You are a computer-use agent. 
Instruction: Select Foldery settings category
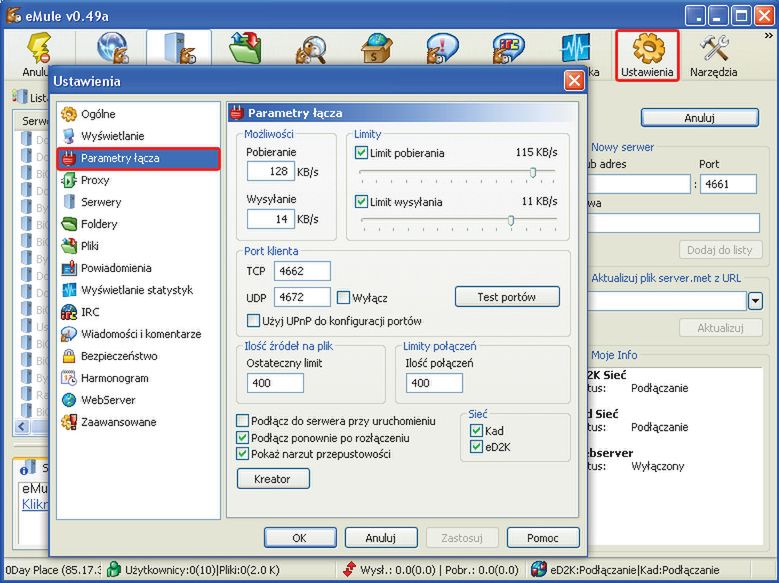tap(138, 224)
